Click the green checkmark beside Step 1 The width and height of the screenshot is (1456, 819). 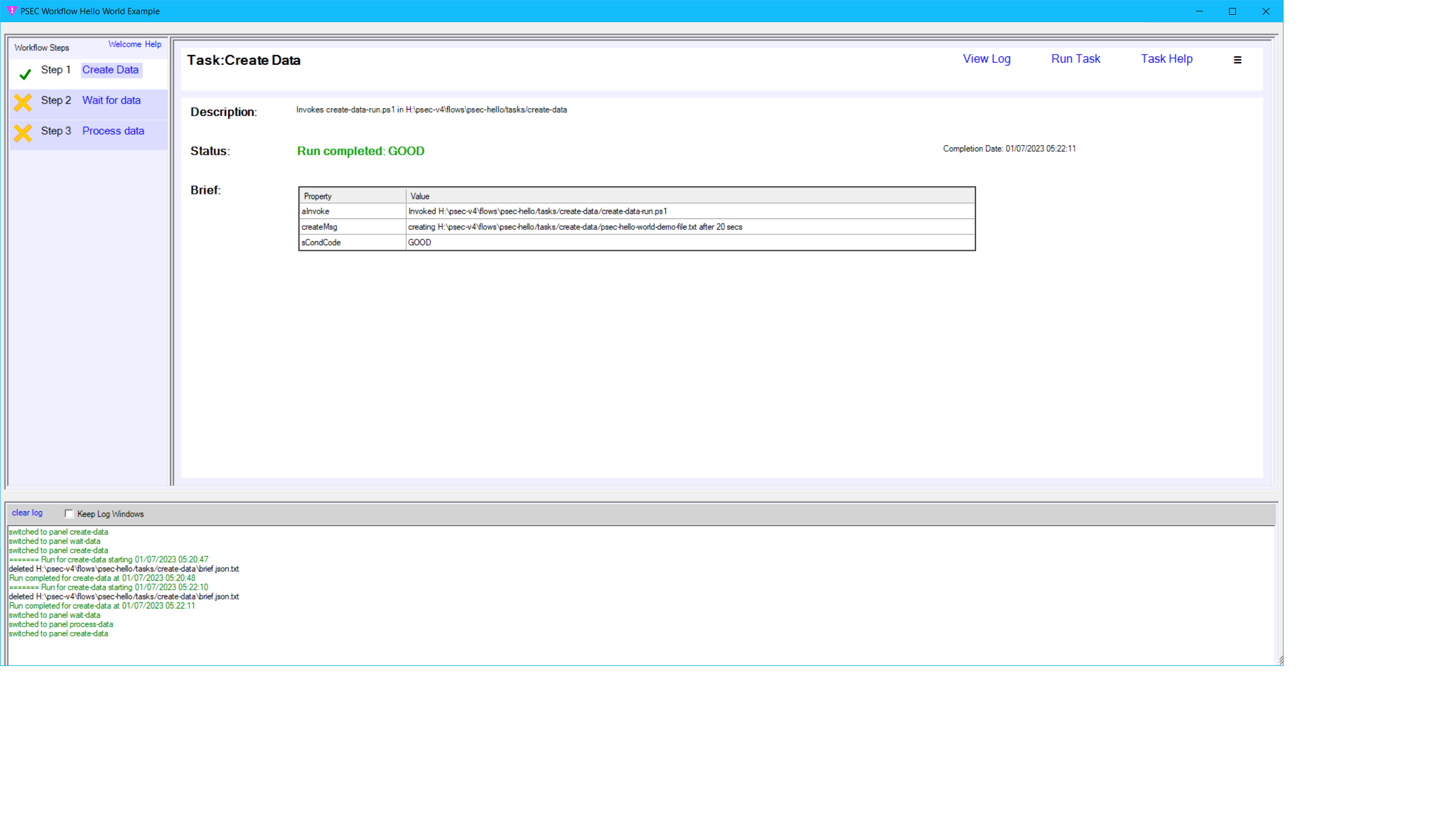click(25, 74)
